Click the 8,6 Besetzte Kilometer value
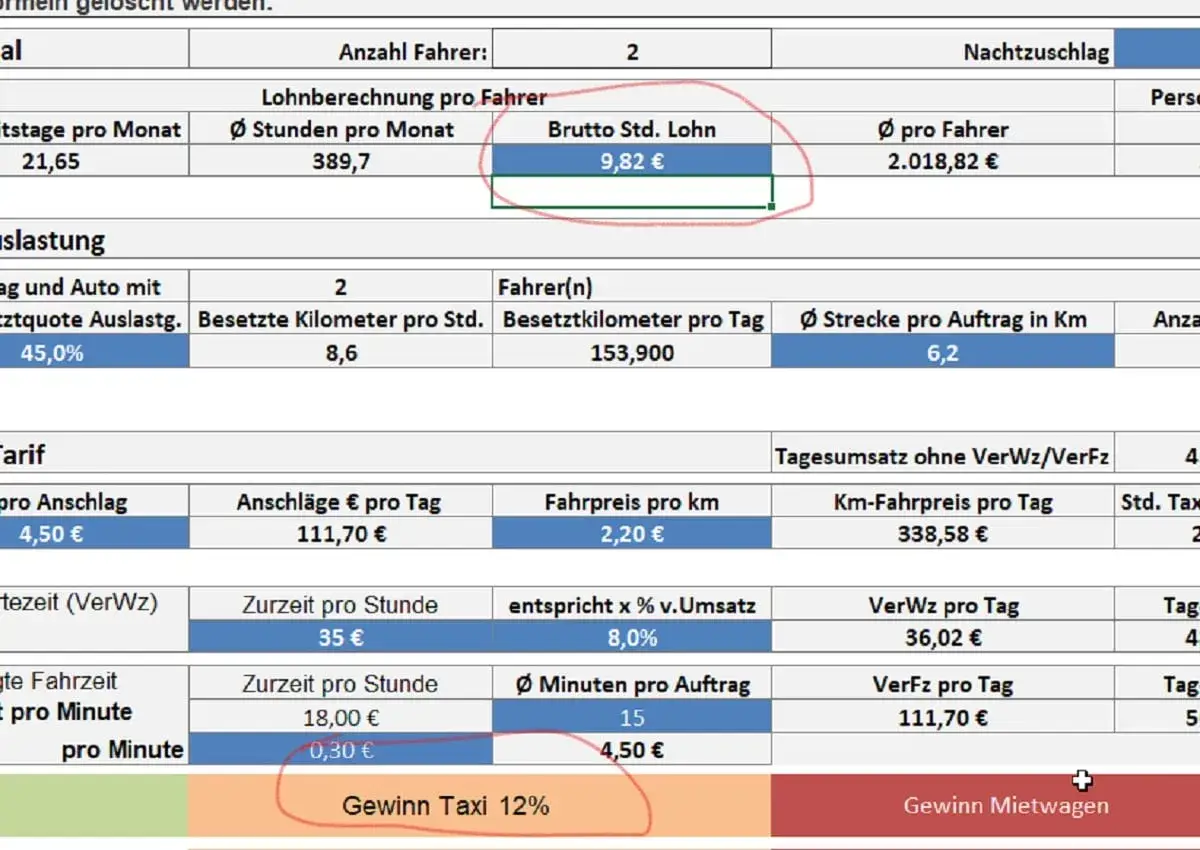 click(340, 352)
